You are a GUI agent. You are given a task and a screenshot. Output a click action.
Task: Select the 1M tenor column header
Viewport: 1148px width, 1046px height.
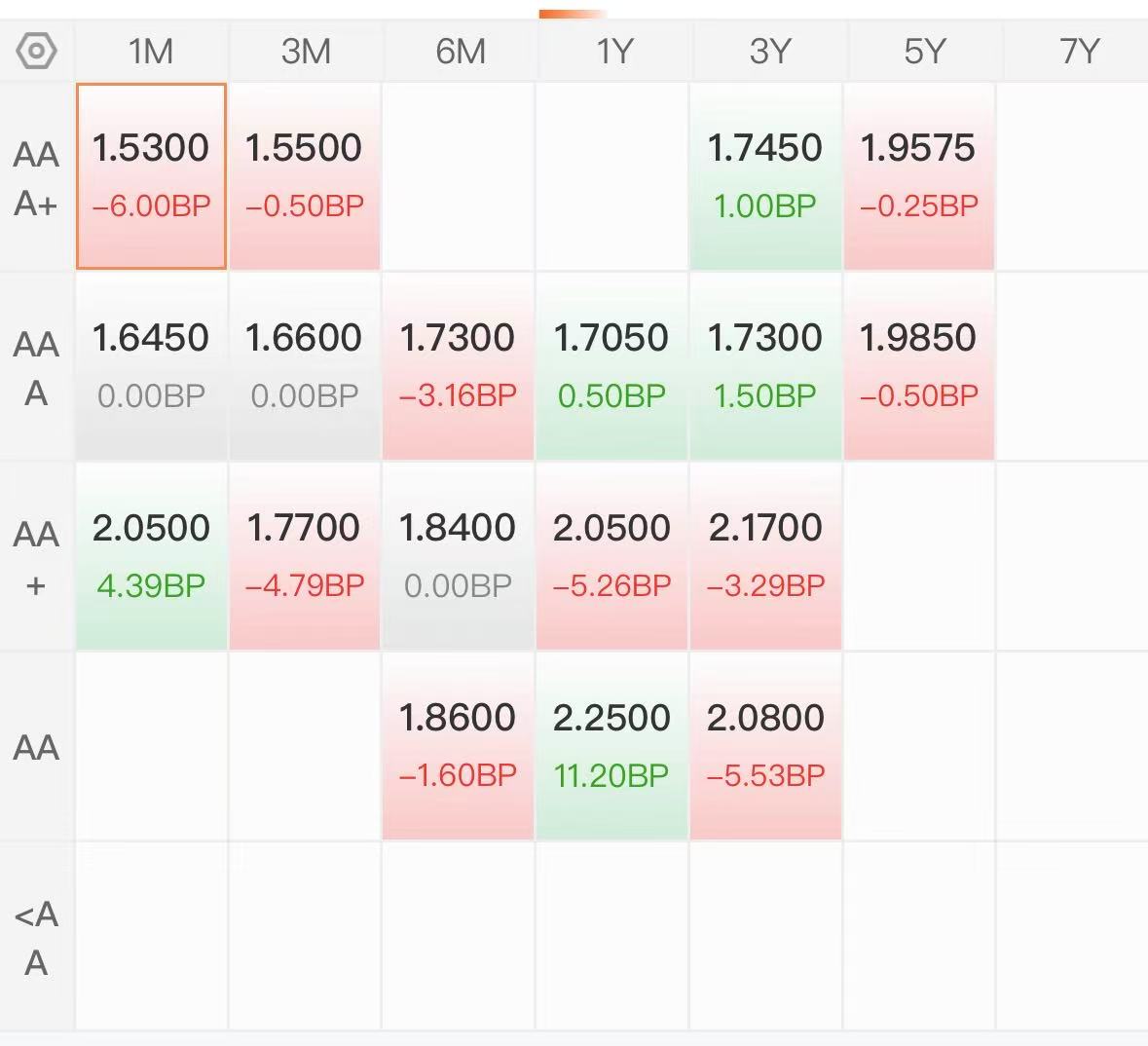(151, 52)
